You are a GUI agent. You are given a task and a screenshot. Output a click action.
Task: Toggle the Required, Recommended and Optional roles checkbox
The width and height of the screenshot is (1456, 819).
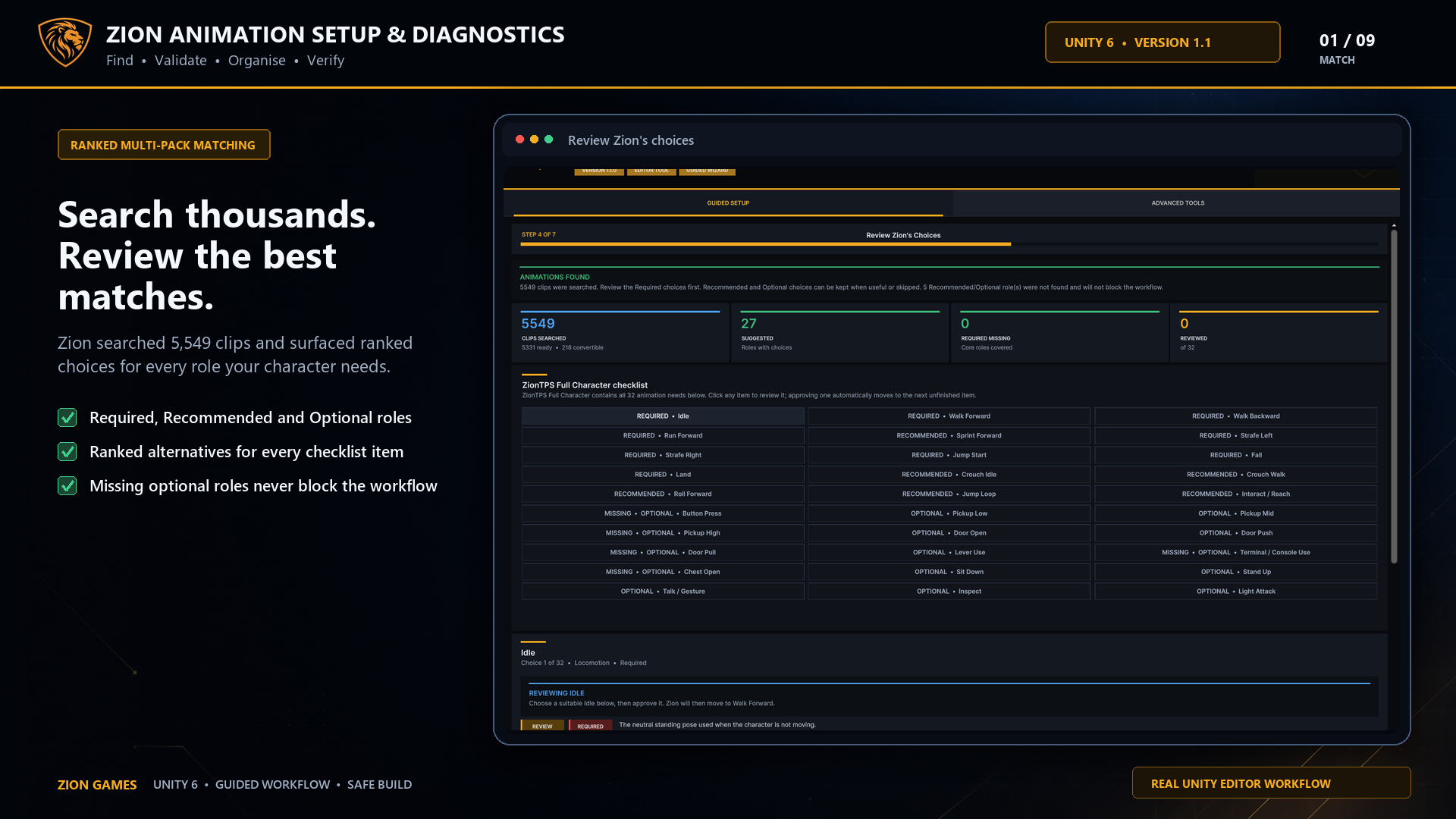coord(67,418)
